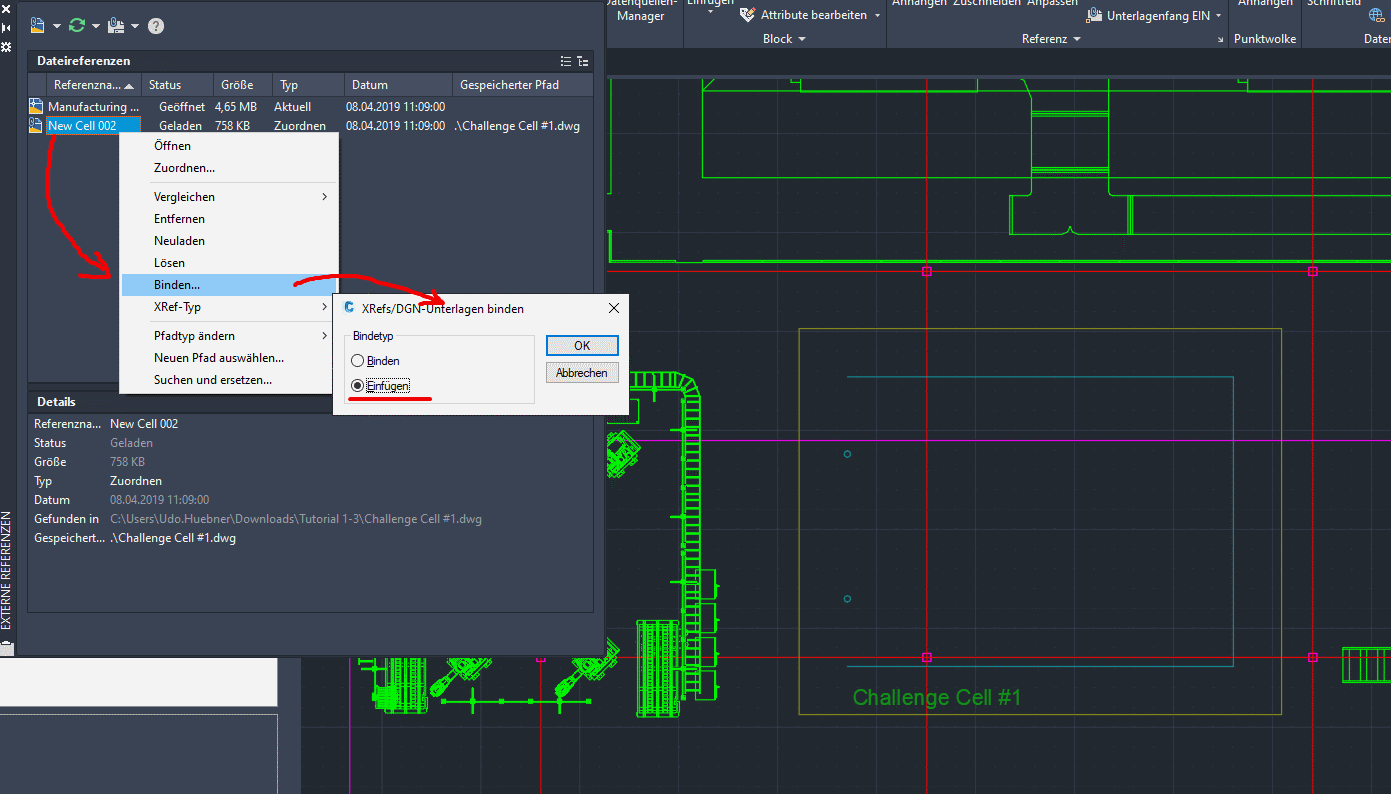Select the Binden radio button
The image size is (1391, 794).
[x=357, y=361]
